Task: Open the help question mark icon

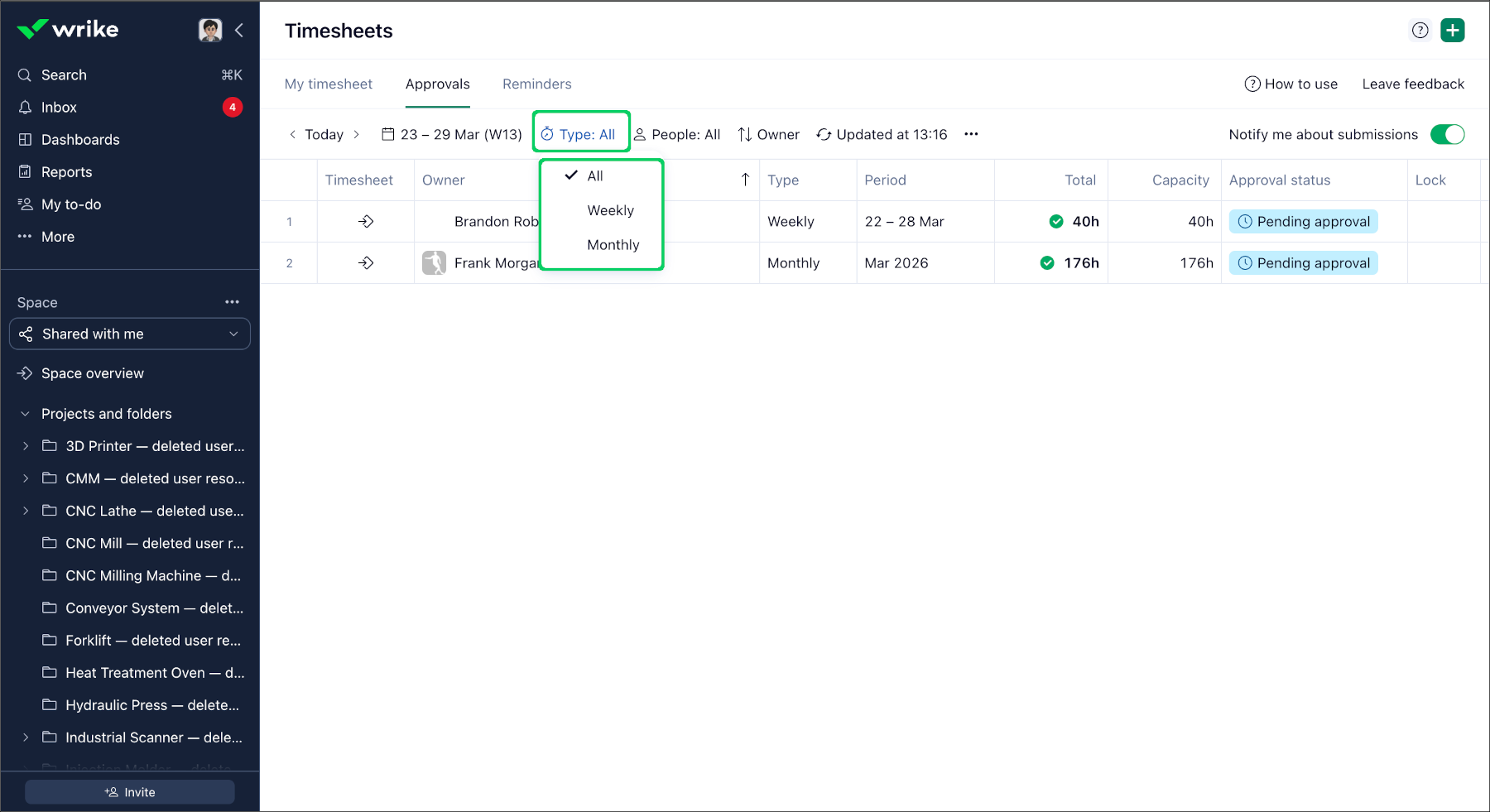Action: tap(1420, 31)
